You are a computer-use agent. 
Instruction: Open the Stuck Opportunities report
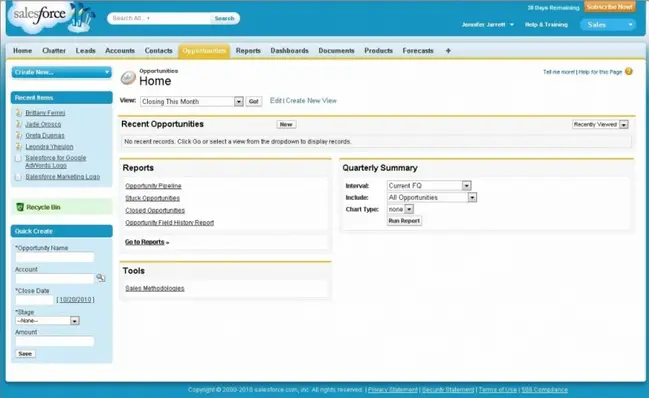pyautogui.click(x=152, y=198)
